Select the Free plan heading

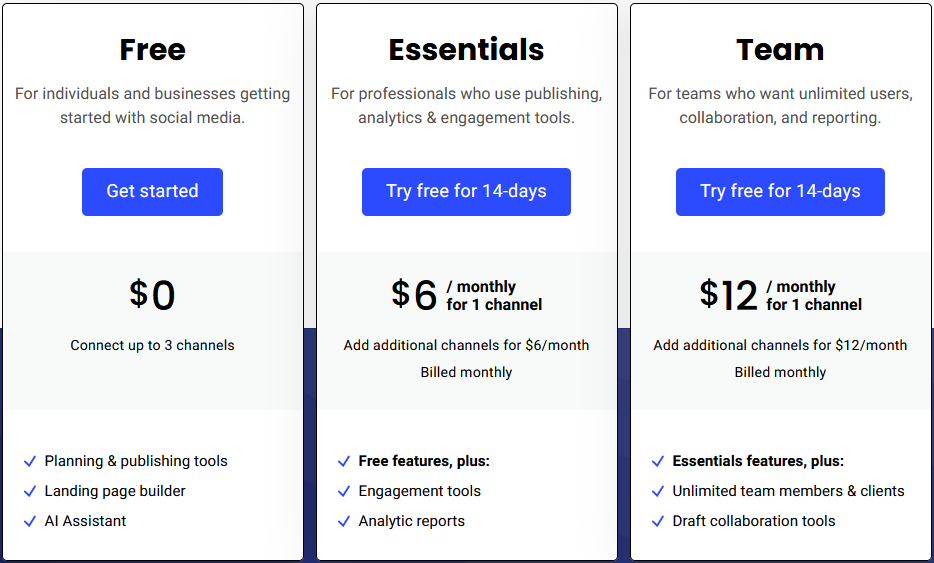(x=152, y=49)
